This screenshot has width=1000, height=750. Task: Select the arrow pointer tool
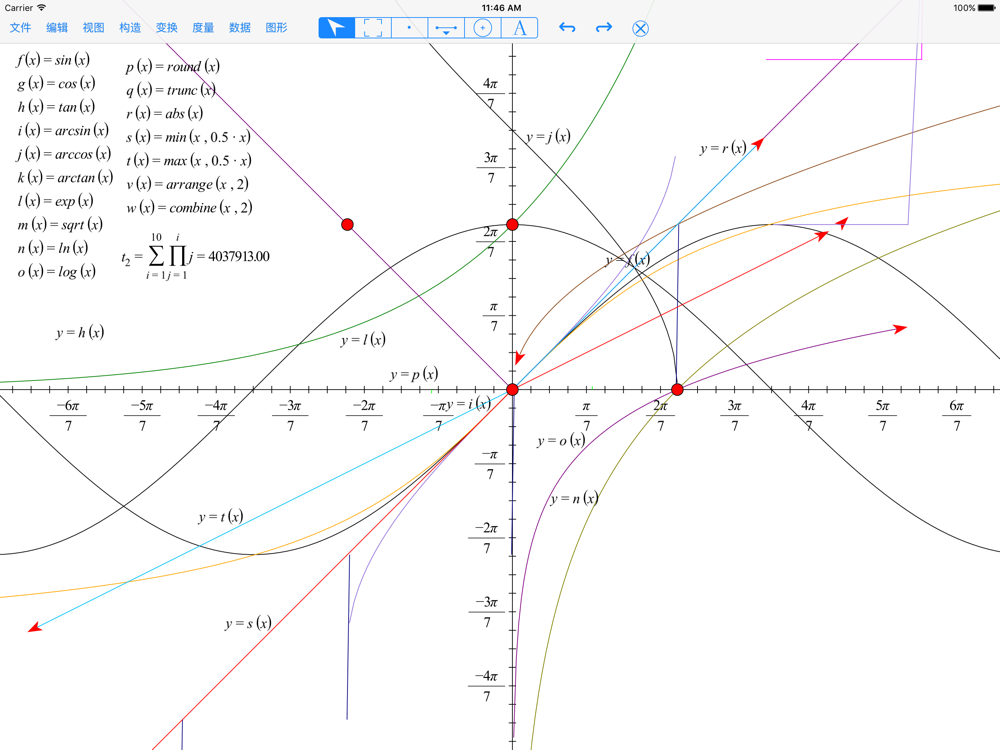click(337, 28)
